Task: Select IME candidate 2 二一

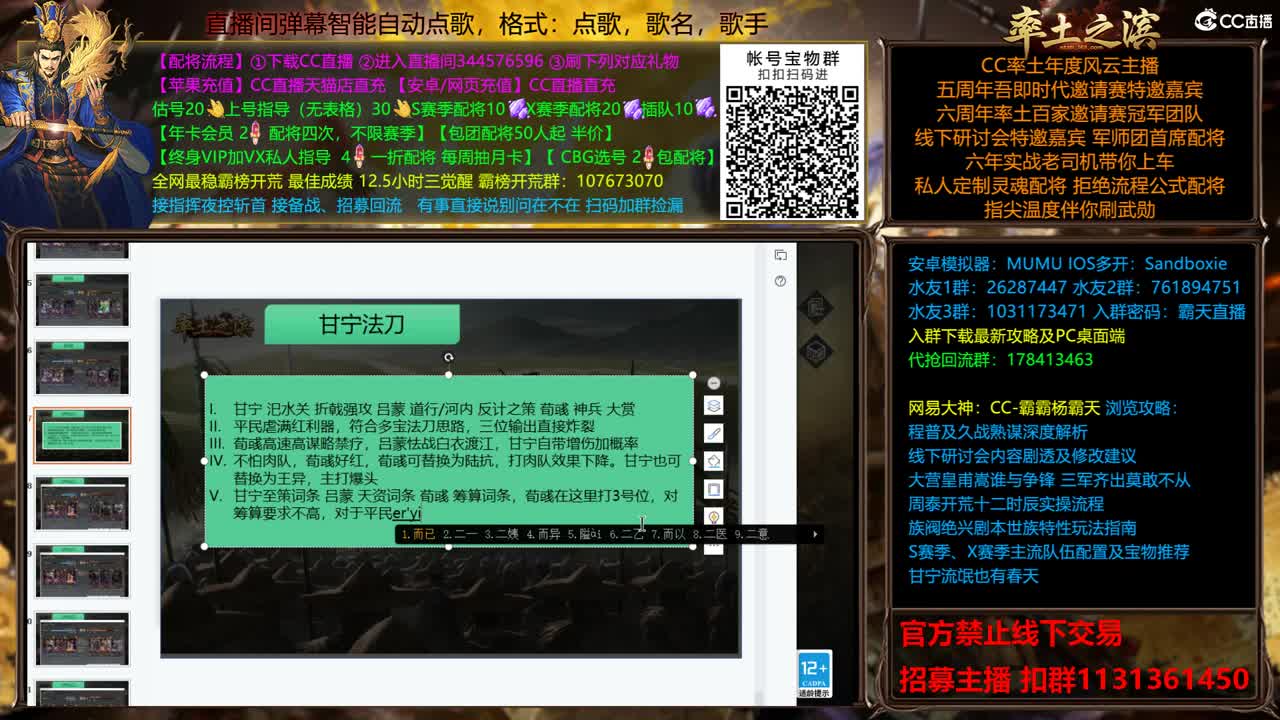Action: [x=459, y=535]
